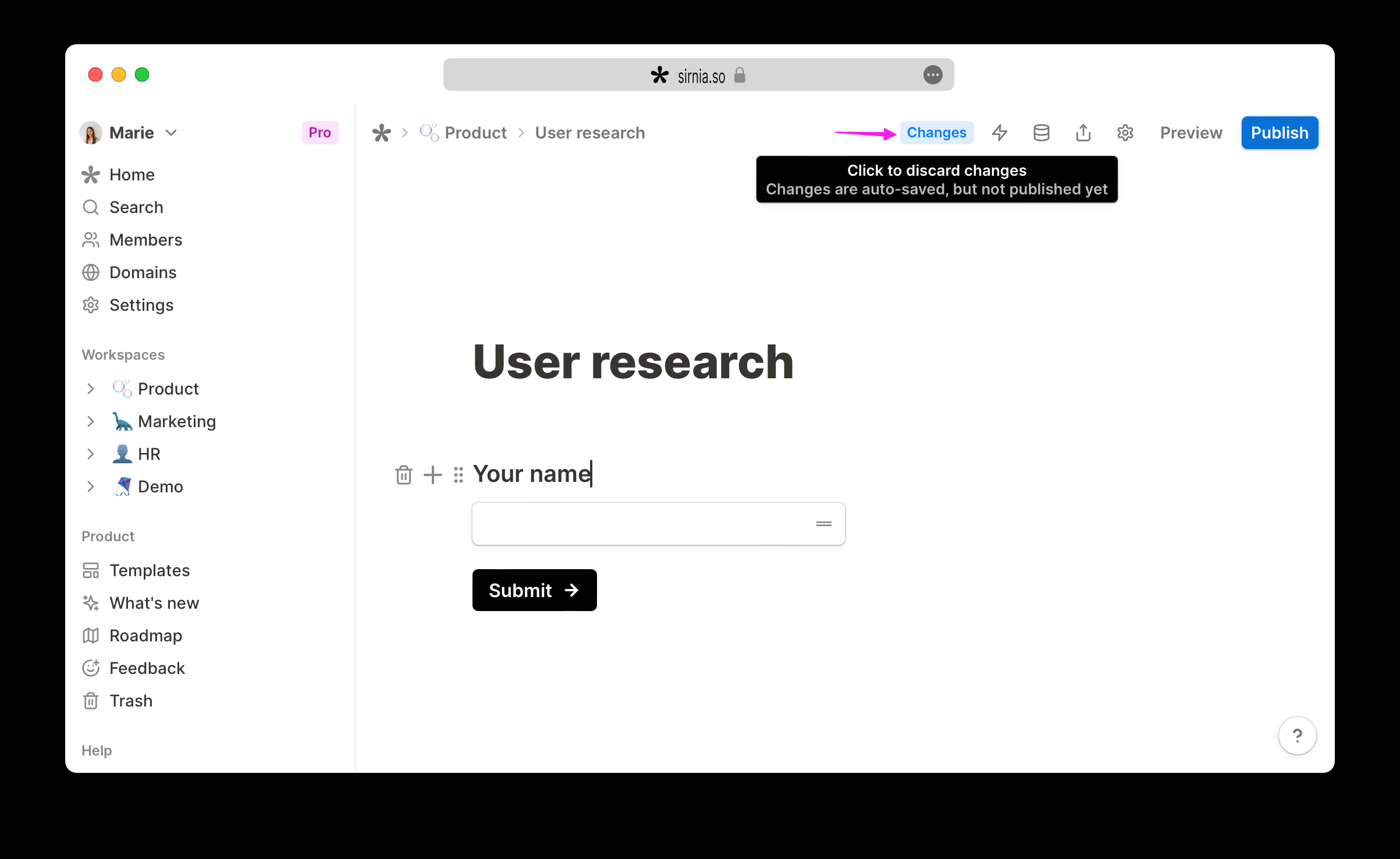Image resolution: width=1400 pixels, height=859 pixels.
Task: Expand the Product workspace
Action: pyautogui.click(x=90, y=389)
